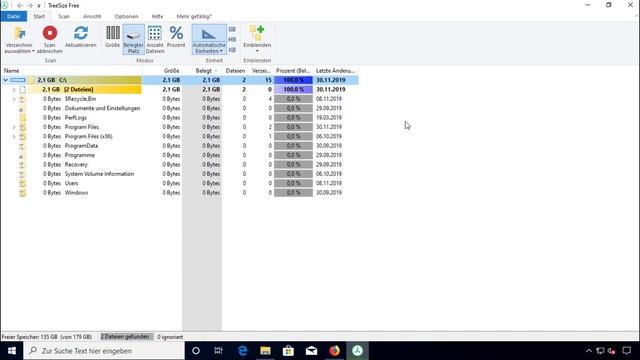Click the 0,0 % bar for $Recycle.Bin
The width and height of the screenshot is (640, 360).
(293, 99)
